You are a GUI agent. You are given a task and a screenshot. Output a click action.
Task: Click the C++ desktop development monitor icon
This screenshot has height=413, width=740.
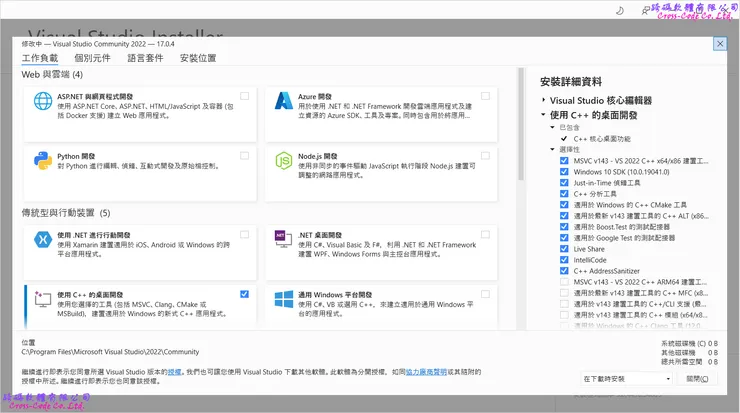(43, 299)
